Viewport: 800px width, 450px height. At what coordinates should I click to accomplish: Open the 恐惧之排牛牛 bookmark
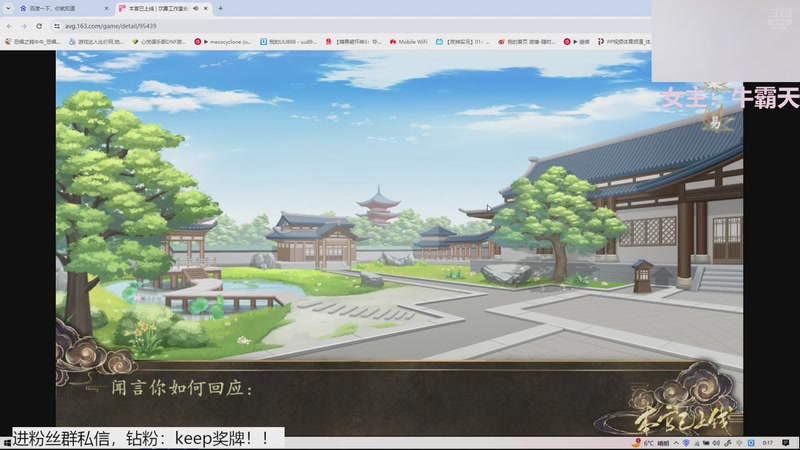click(32, 42)
